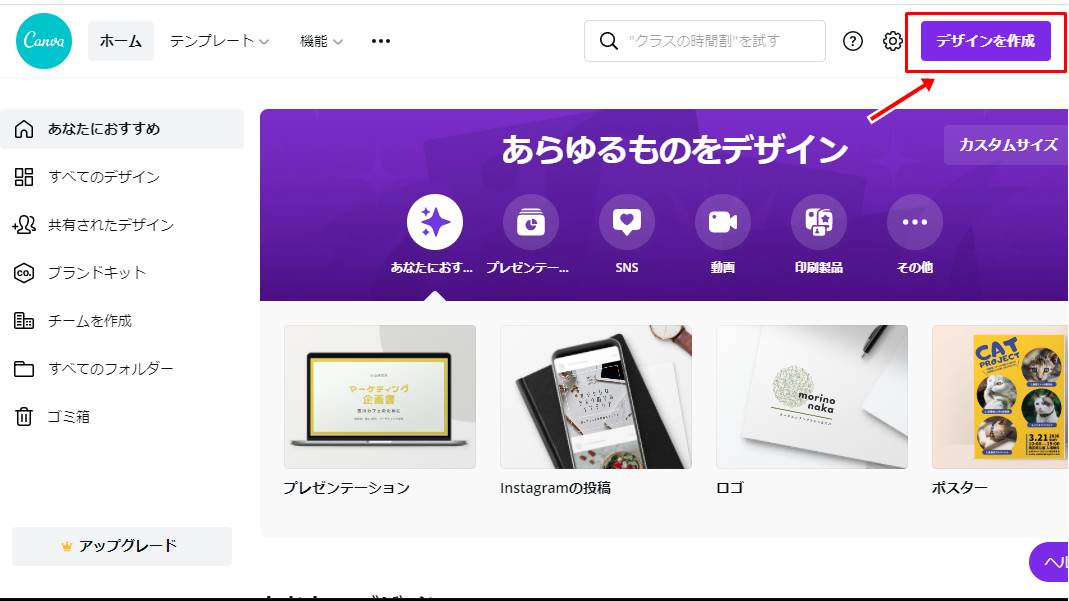
Task: Select the プレゼンテーション category icon in the banner
Action: coord(530,222)
